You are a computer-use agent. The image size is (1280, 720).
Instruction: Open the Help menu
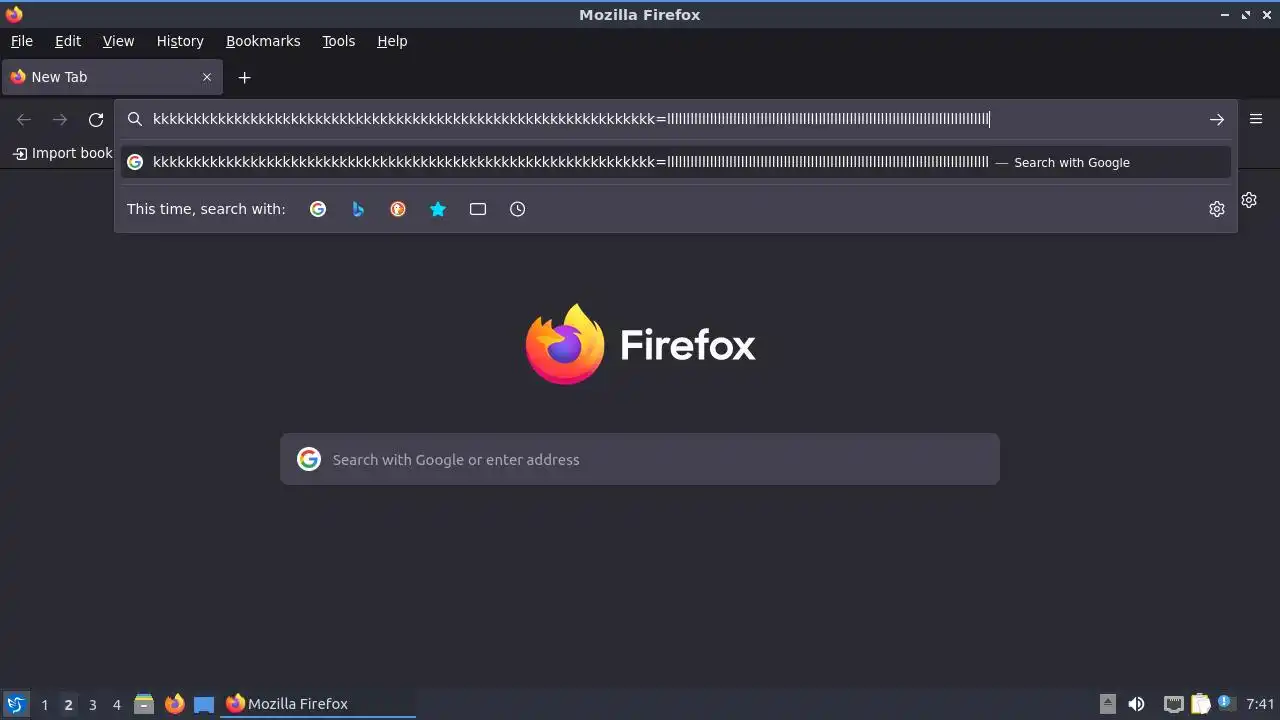[x=392, y=41]
